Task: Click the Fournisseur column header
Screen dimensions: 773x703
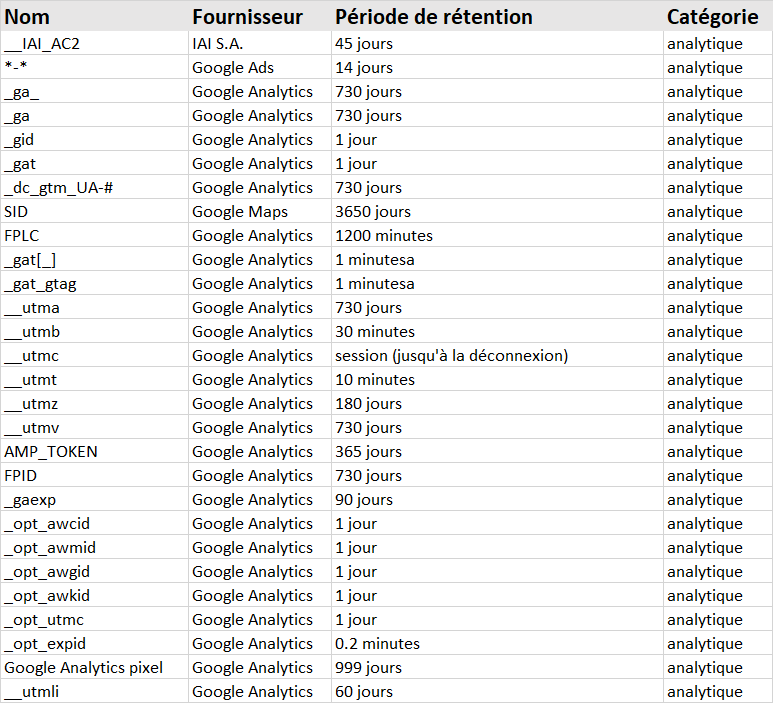Action: (x=247, y=17)
